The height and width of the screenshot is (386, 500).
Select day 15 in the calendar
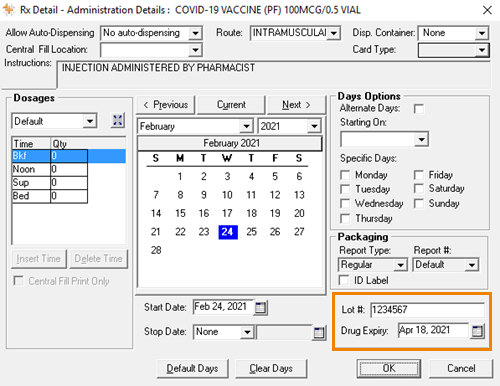[x=180, y=213]
